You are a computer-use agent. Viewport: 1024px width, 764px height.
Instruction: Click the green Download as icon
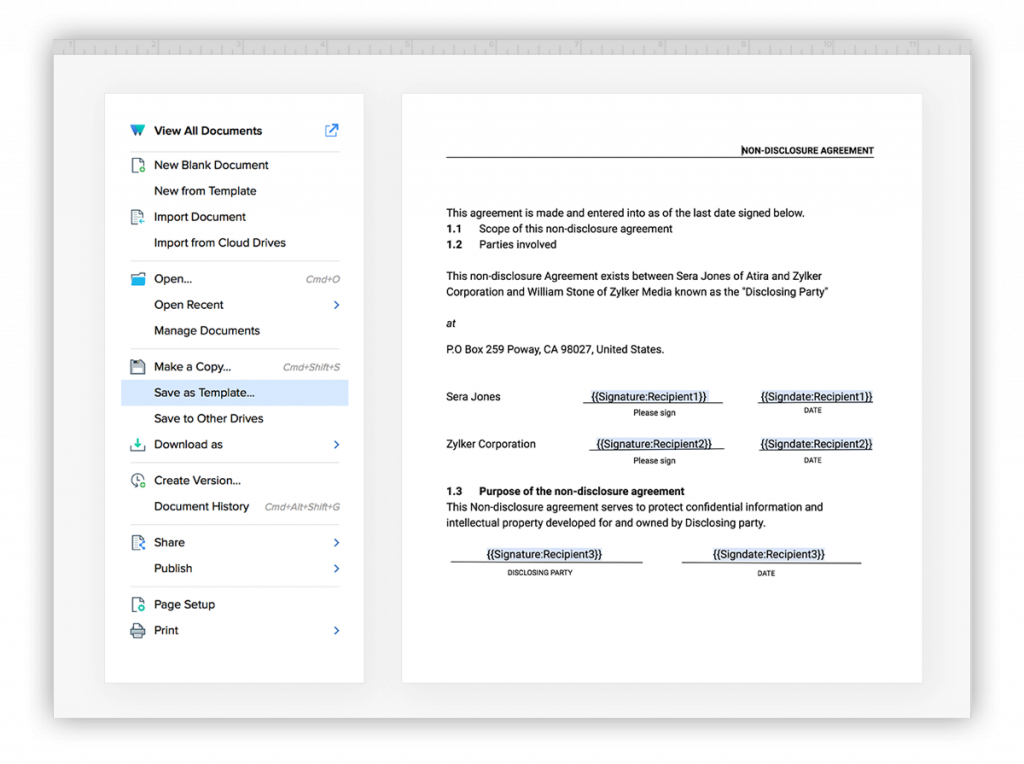[x=138, y=445]
